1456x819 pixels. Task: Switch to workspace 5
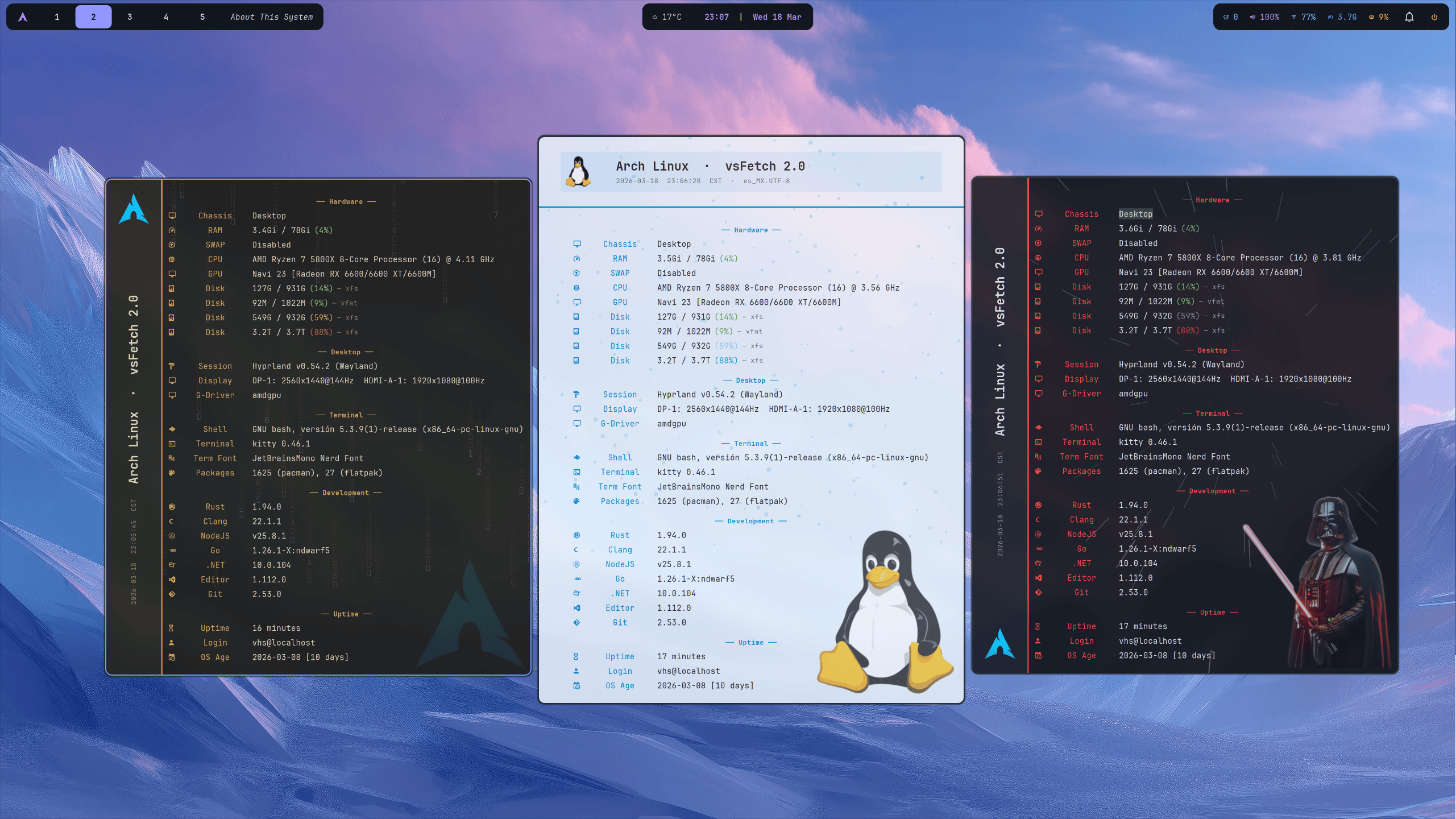pos(202,17)
